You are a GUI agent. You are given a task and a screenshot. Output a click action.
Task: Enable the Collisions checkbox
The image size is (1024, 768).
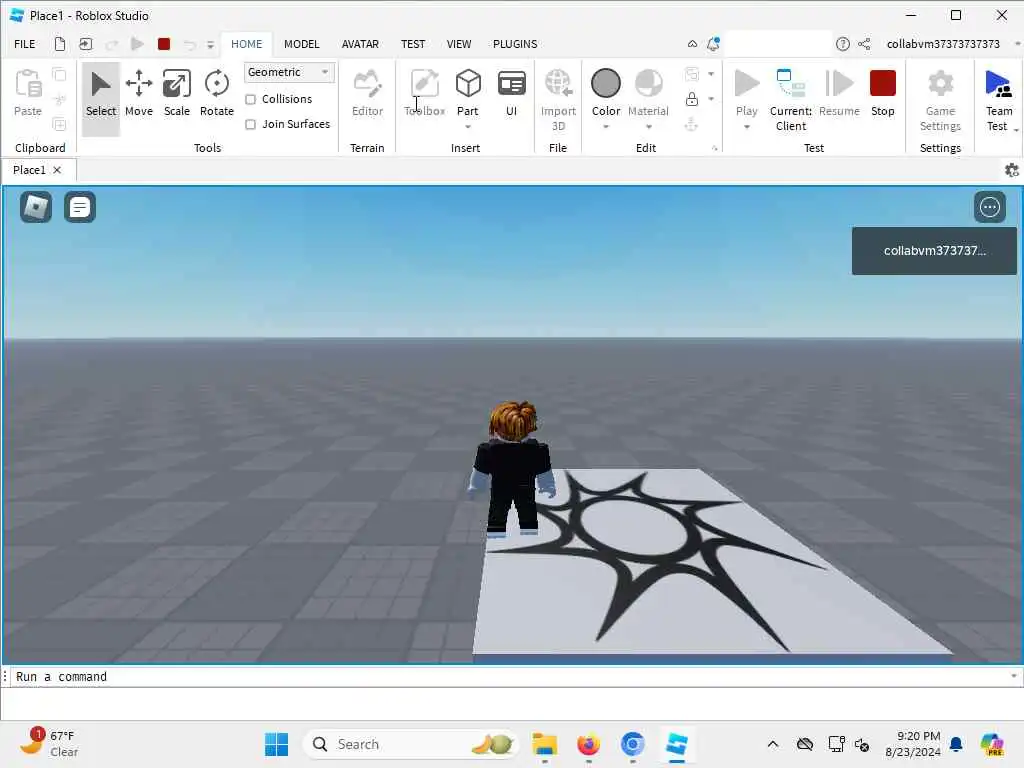pyautogui.click(x=250, y=99)
